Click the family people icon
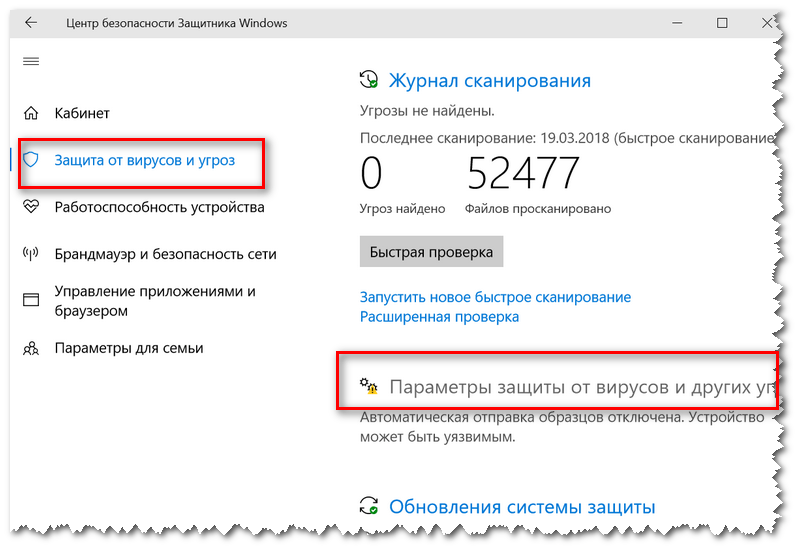797x552 pixels. click(31, 348)
